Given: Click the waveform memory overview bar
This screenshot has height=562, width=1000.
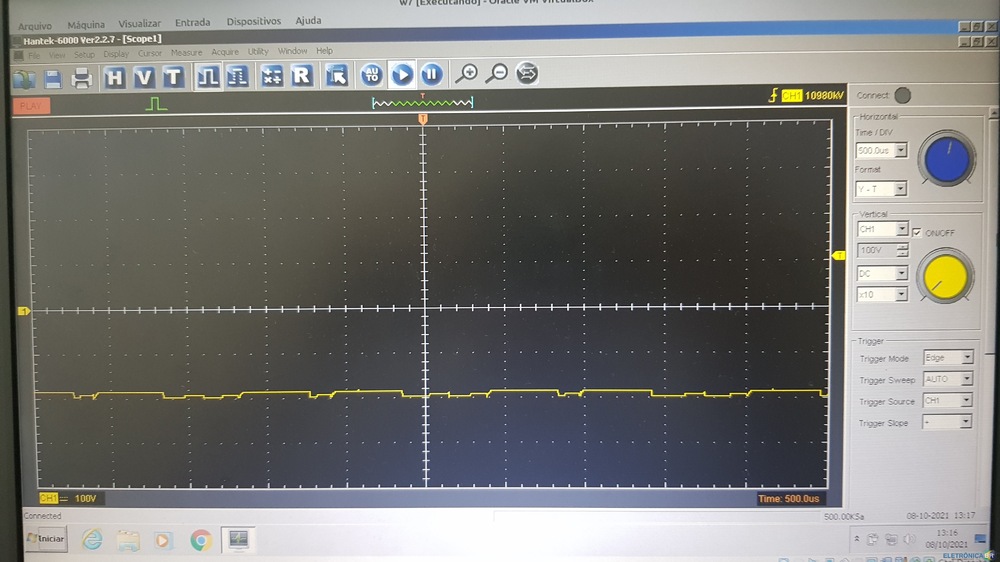Looking at the screenshot, I should click(x=423, y=102).
